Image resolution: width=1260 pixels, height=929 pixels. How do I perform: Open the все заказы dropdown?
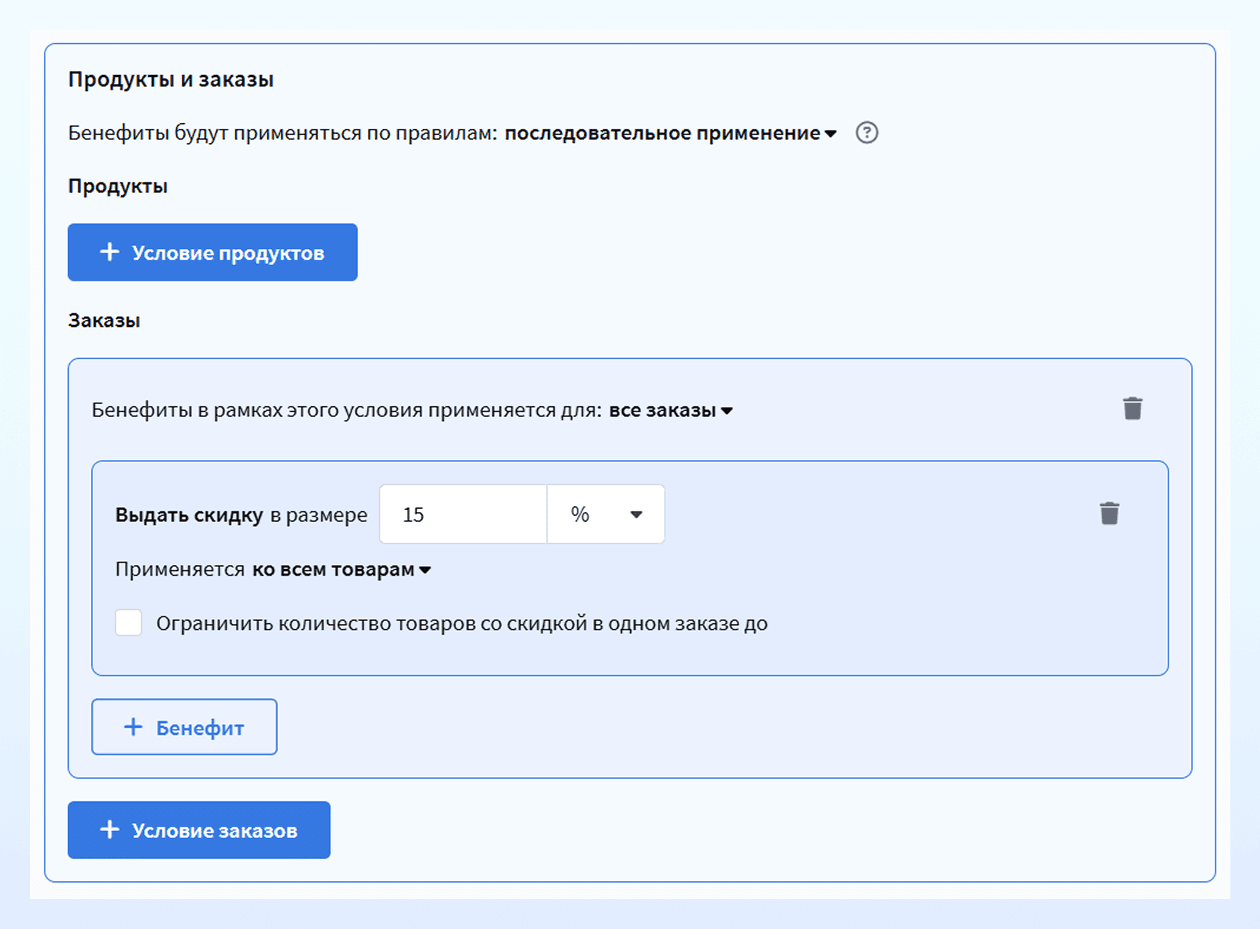[671, 410]
